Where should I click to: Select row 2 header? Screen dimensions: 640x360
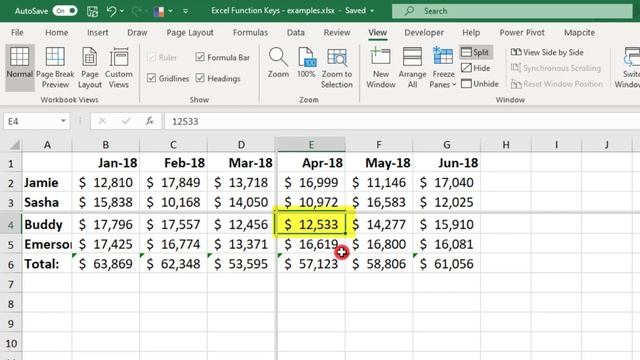[x=11, y=183]
